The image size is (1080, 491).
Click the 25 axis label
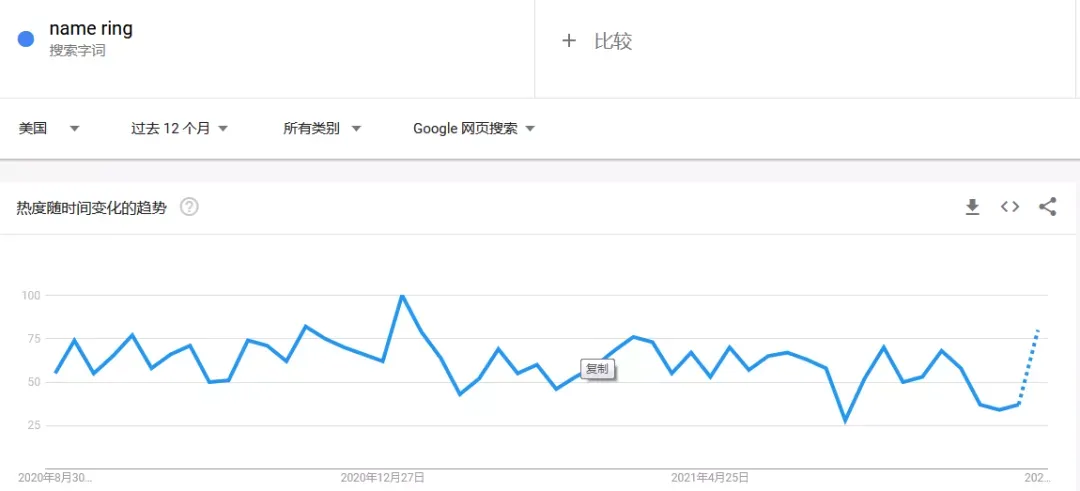pos(34,426)
